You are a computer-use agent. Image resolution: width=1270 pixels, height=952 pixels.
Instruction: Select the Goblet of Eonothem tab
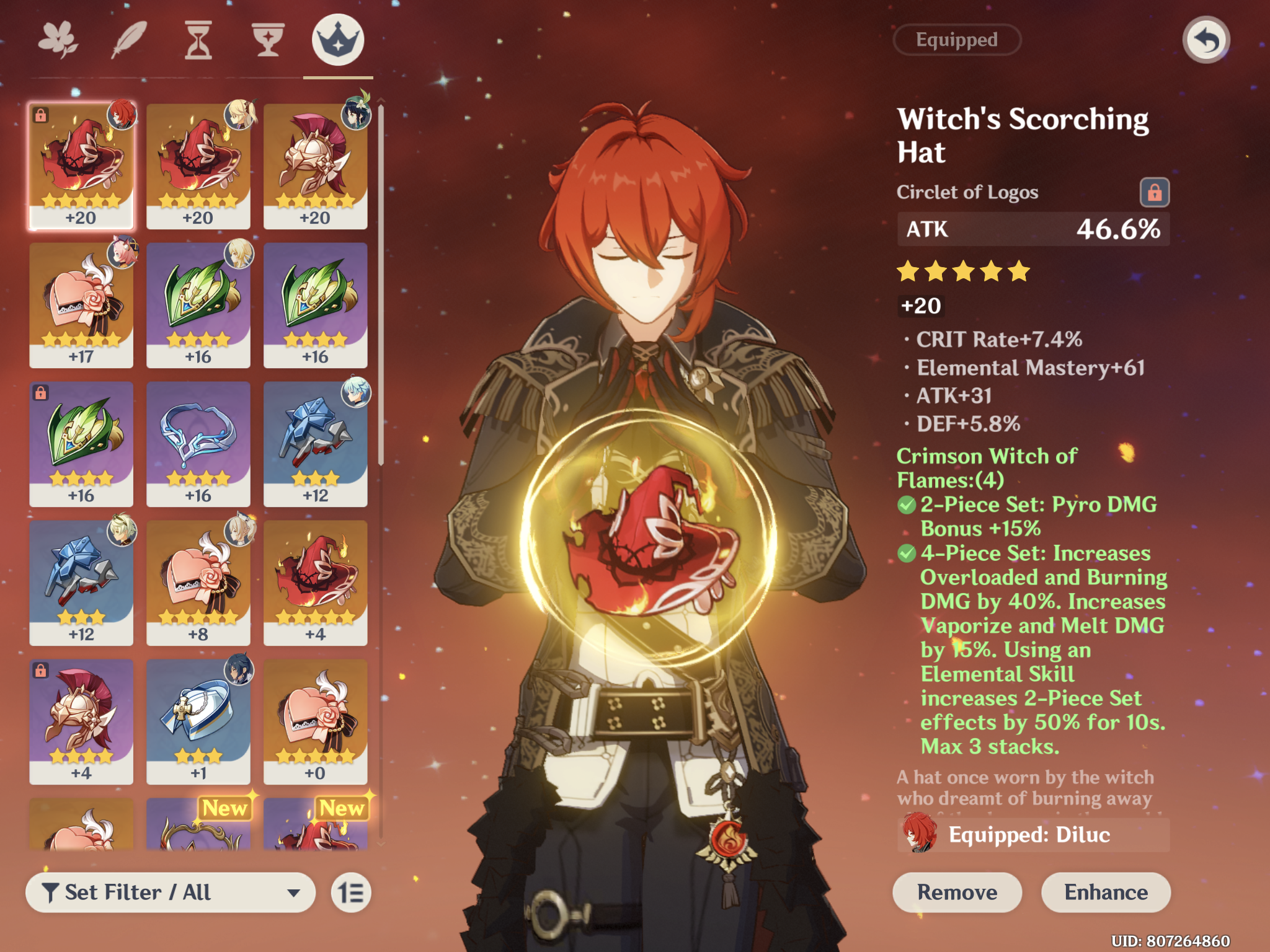(x=268, y=40)
